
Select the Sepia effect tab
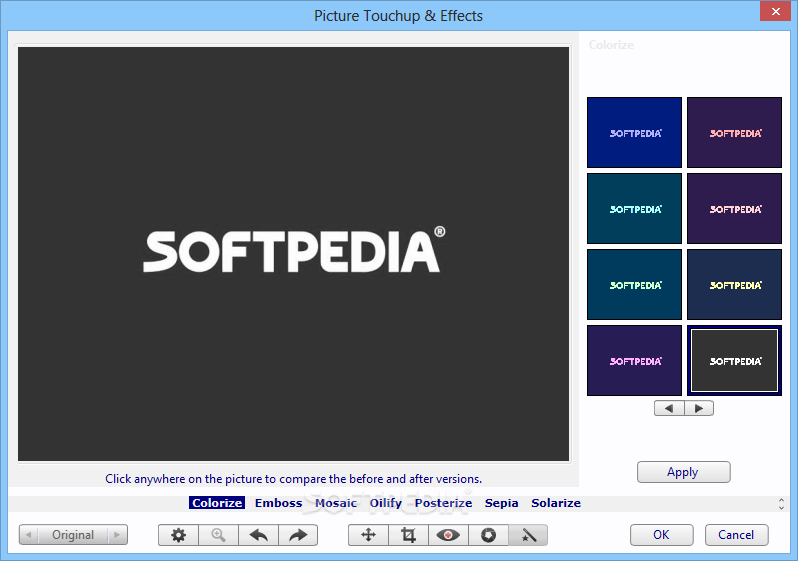pyautogui.click(x=501, y=503)
